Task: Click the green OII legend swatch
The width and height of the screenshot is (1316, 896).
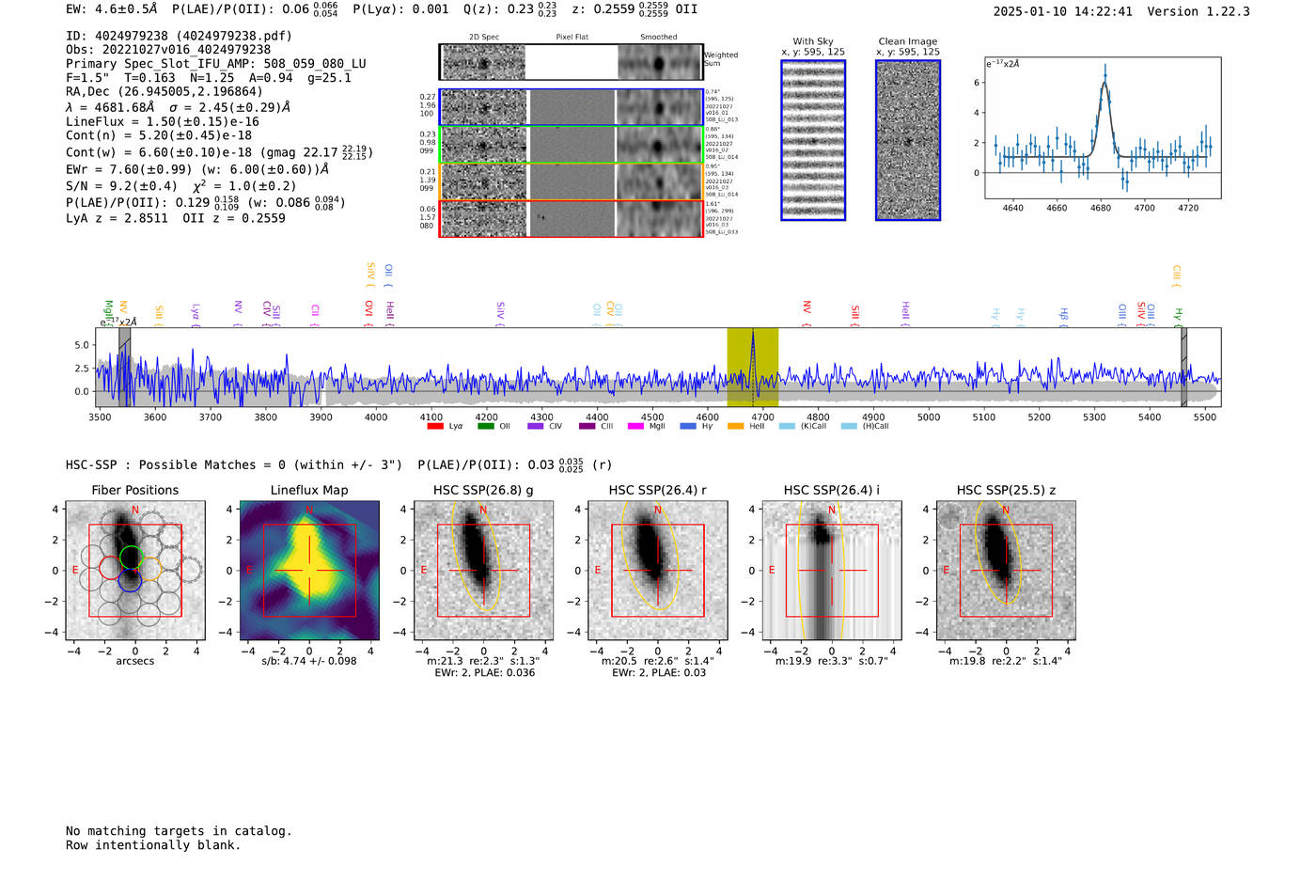Action: (485, 426)
